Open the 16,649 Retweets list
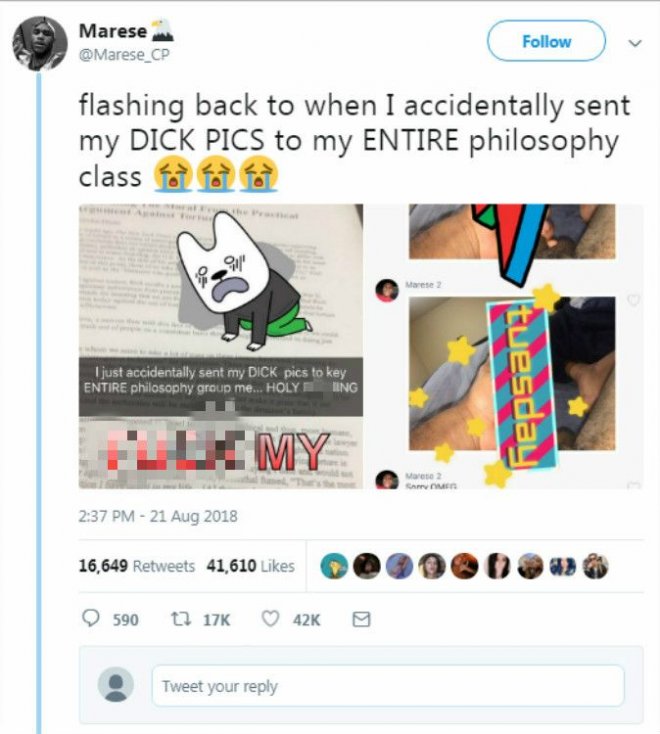 (137, 566)
